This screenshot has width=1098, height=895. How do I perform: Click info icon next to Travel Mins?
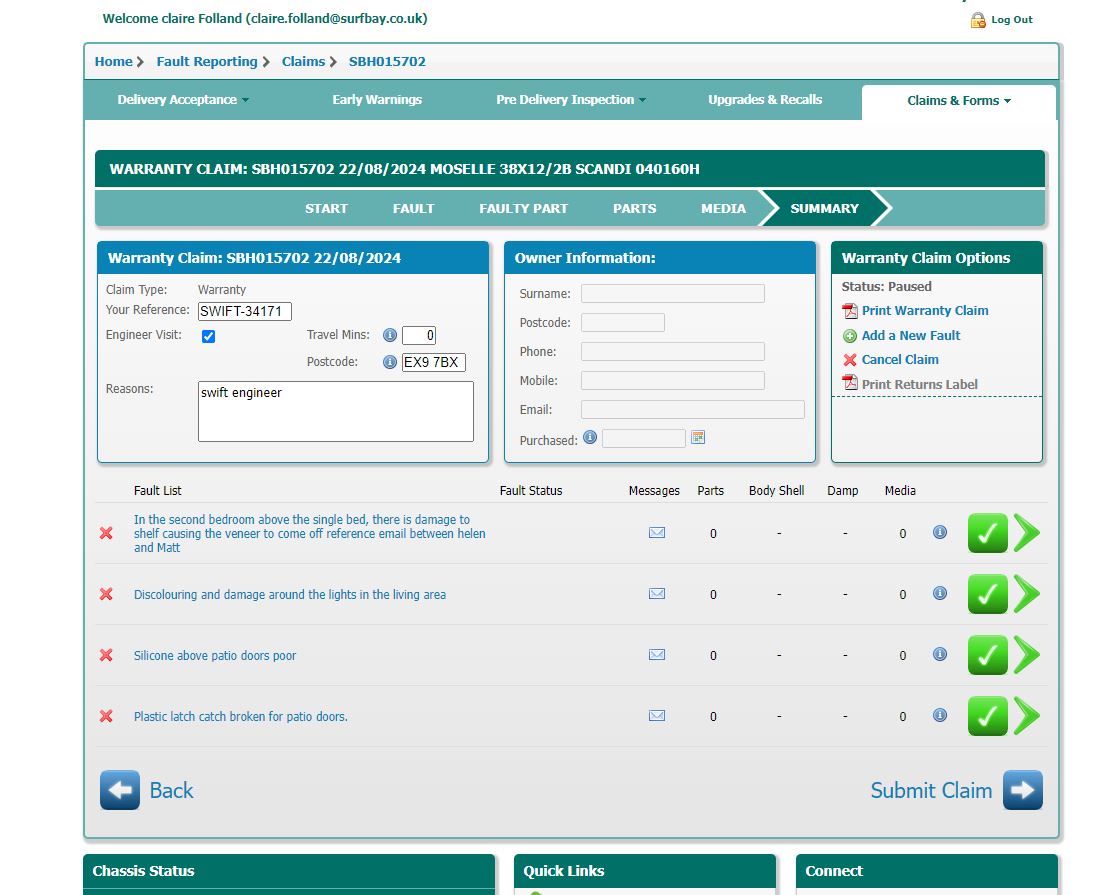pos(390,335)
